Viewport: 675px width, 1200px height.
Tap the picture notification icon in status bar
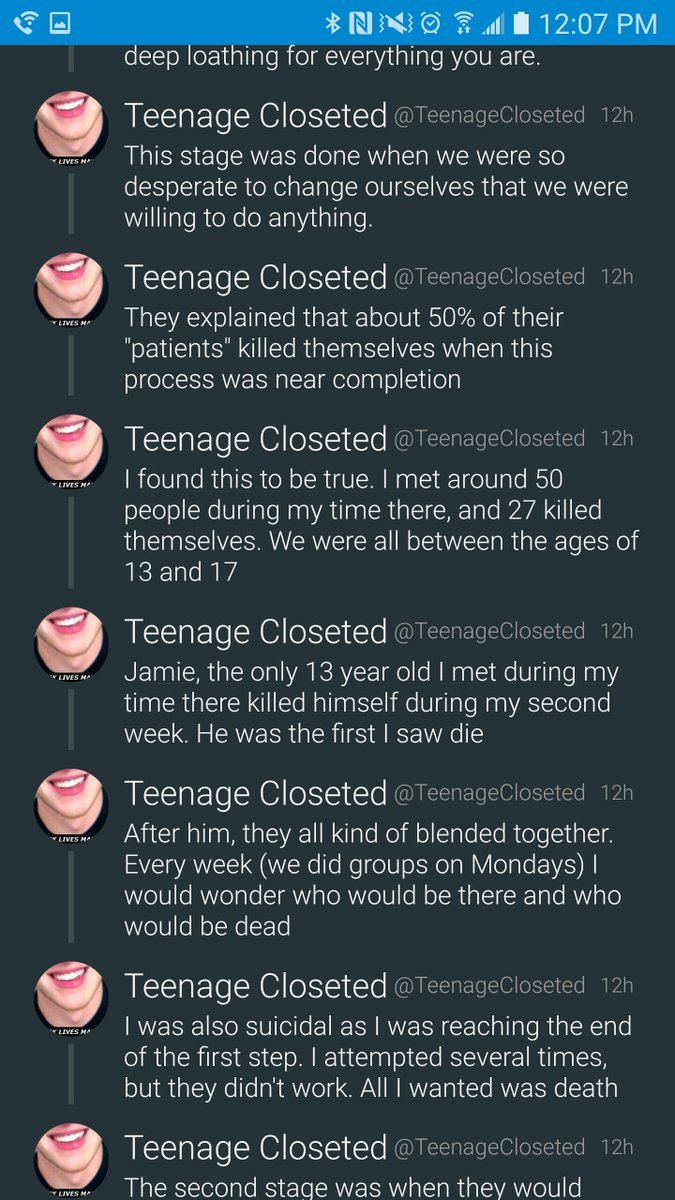tap(62, 21)
